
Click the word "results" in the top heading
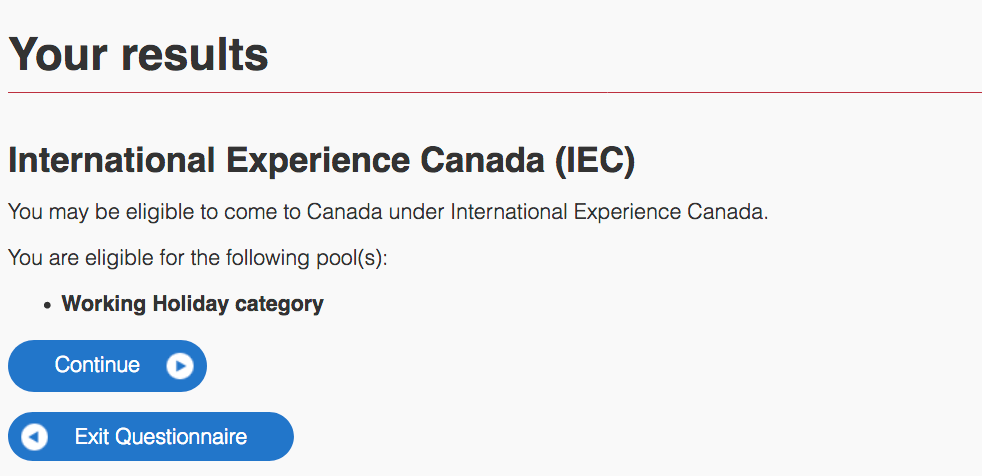194,54
